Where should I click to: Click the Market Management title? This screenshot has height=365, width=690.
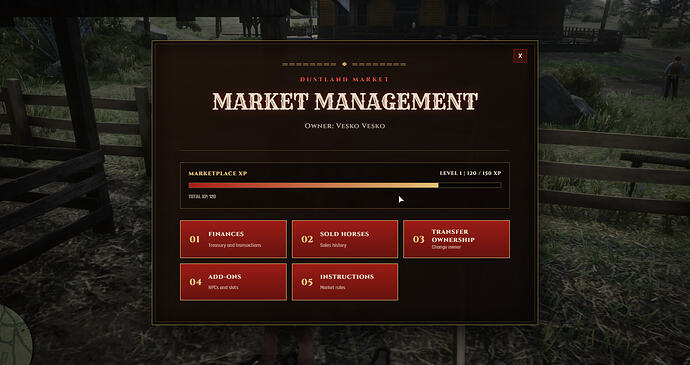(x=345, y=101)
